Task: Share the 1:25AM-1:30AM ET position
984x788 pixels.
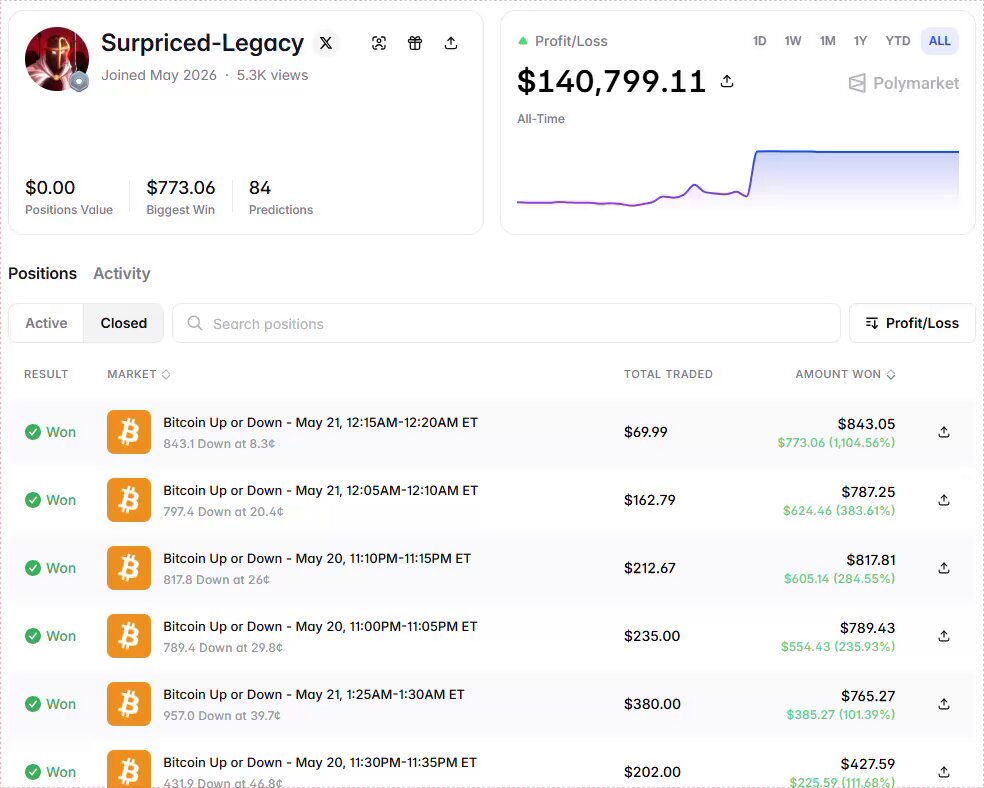Action: tap(944, 704)
